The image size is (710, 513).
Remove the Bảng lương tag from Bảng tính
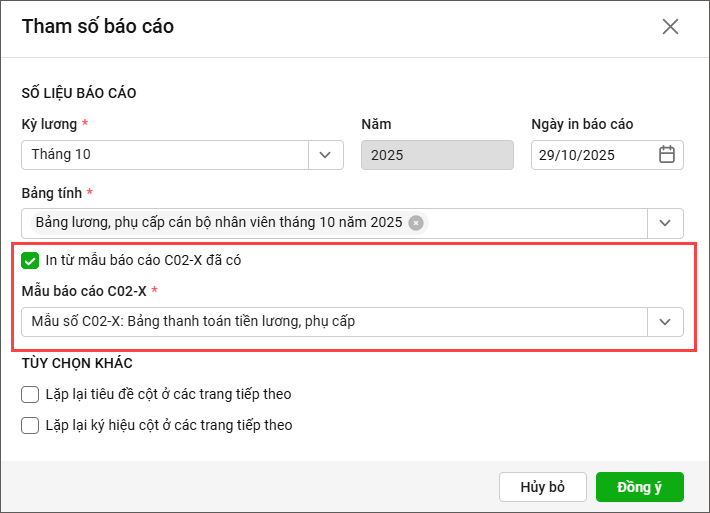coord(416,222)
